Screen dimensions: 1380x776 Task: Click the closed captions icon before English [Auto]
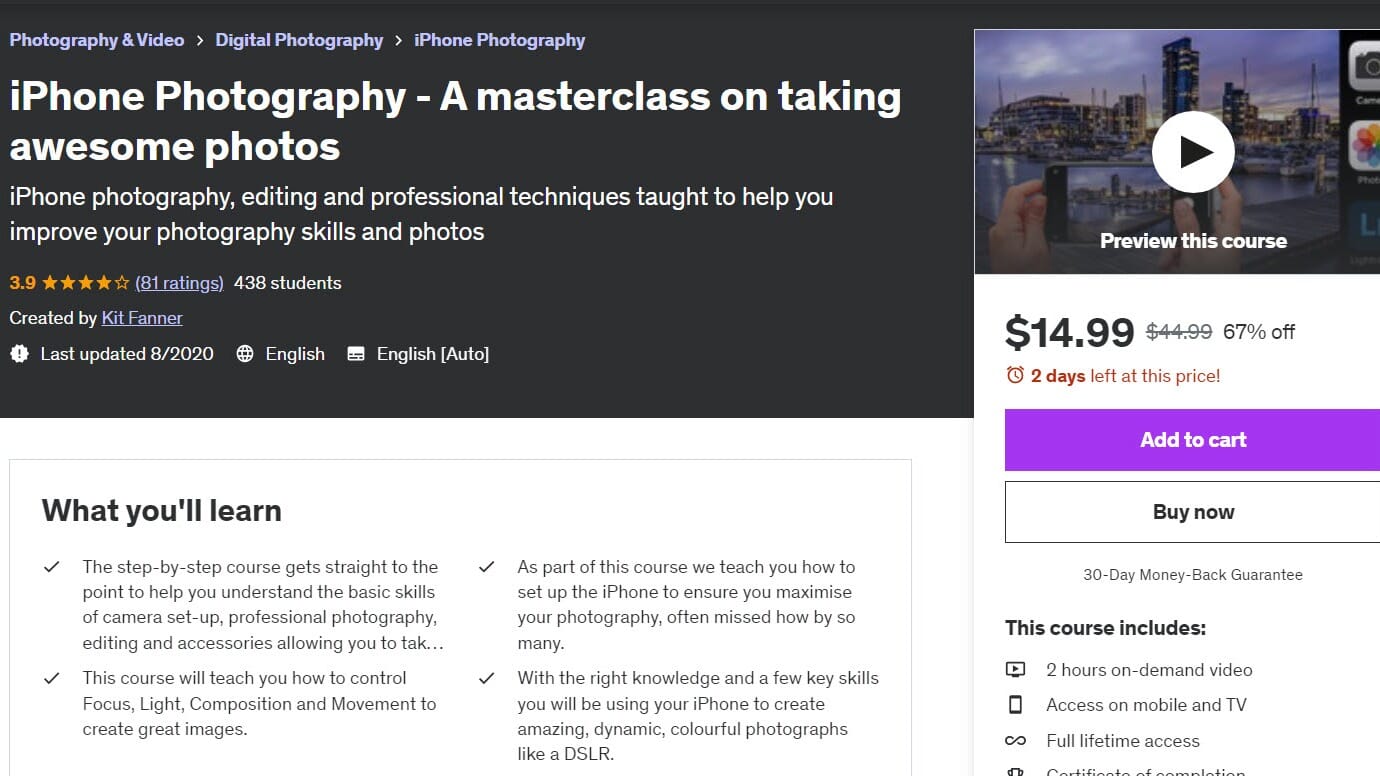(355, 354)
